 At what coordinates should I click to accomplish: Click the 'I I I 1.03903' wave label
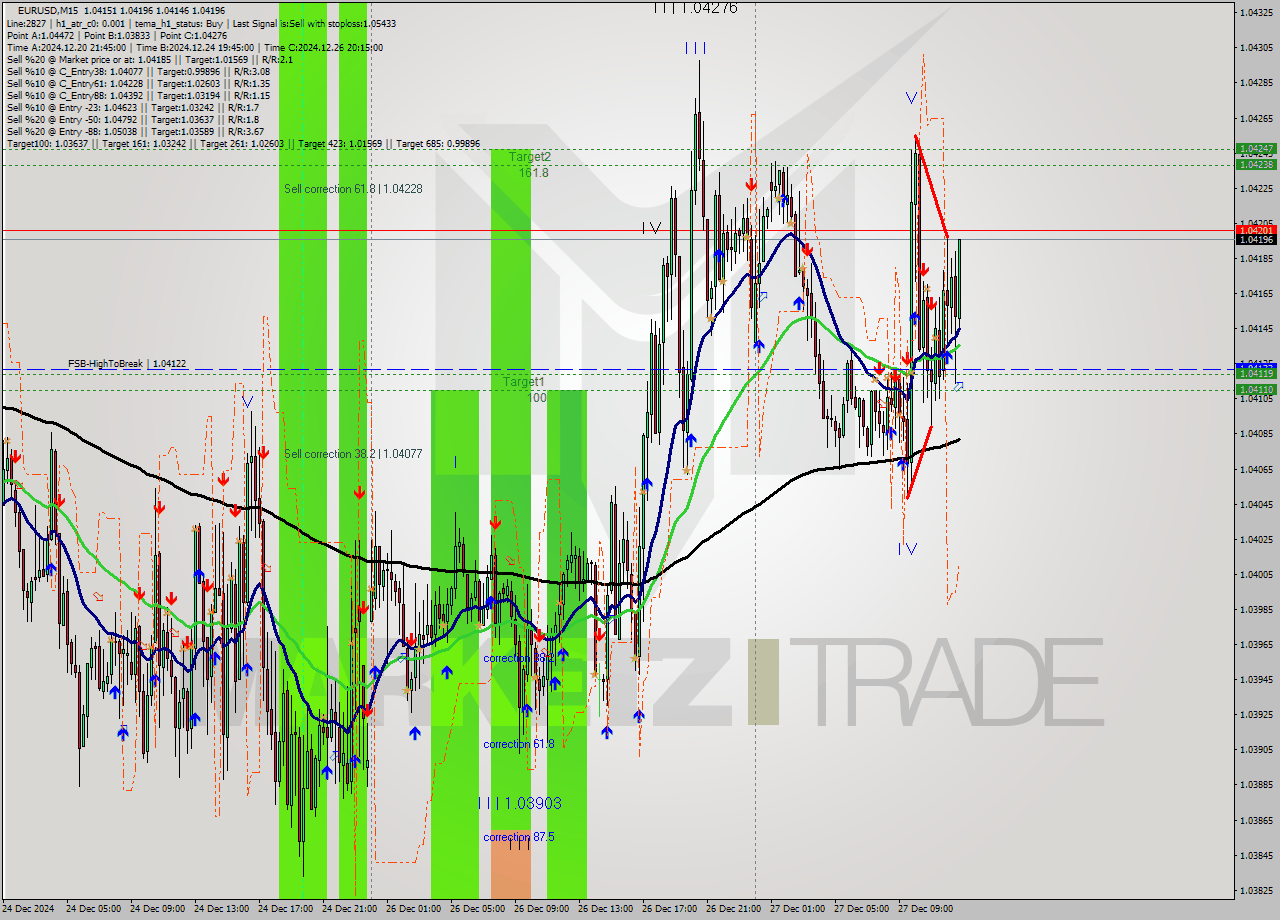pos(519,803)
